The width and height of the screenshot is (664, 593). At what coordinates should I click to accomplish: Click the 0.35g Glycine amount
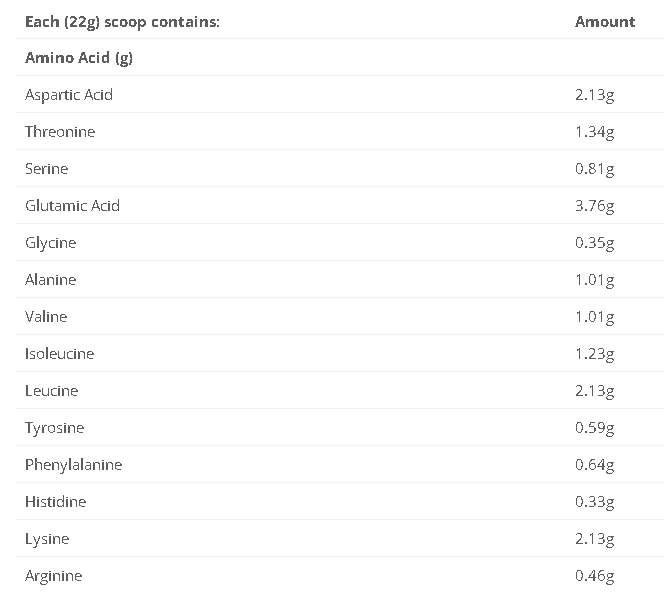594,243
